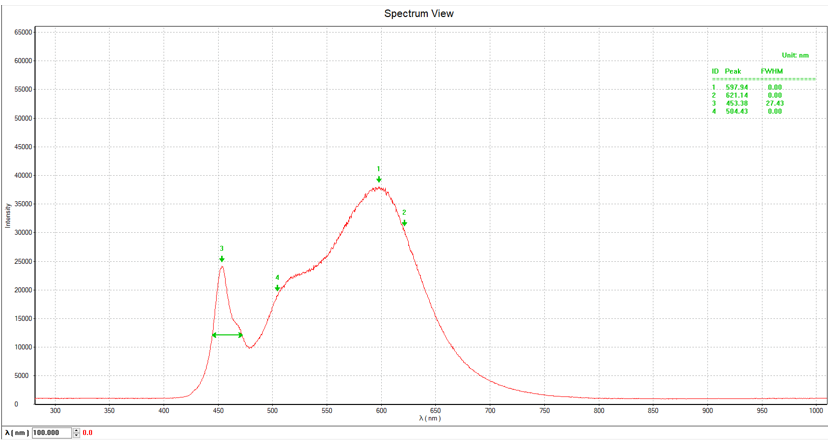Click the peak value 453.38 in table

[737, 103]
